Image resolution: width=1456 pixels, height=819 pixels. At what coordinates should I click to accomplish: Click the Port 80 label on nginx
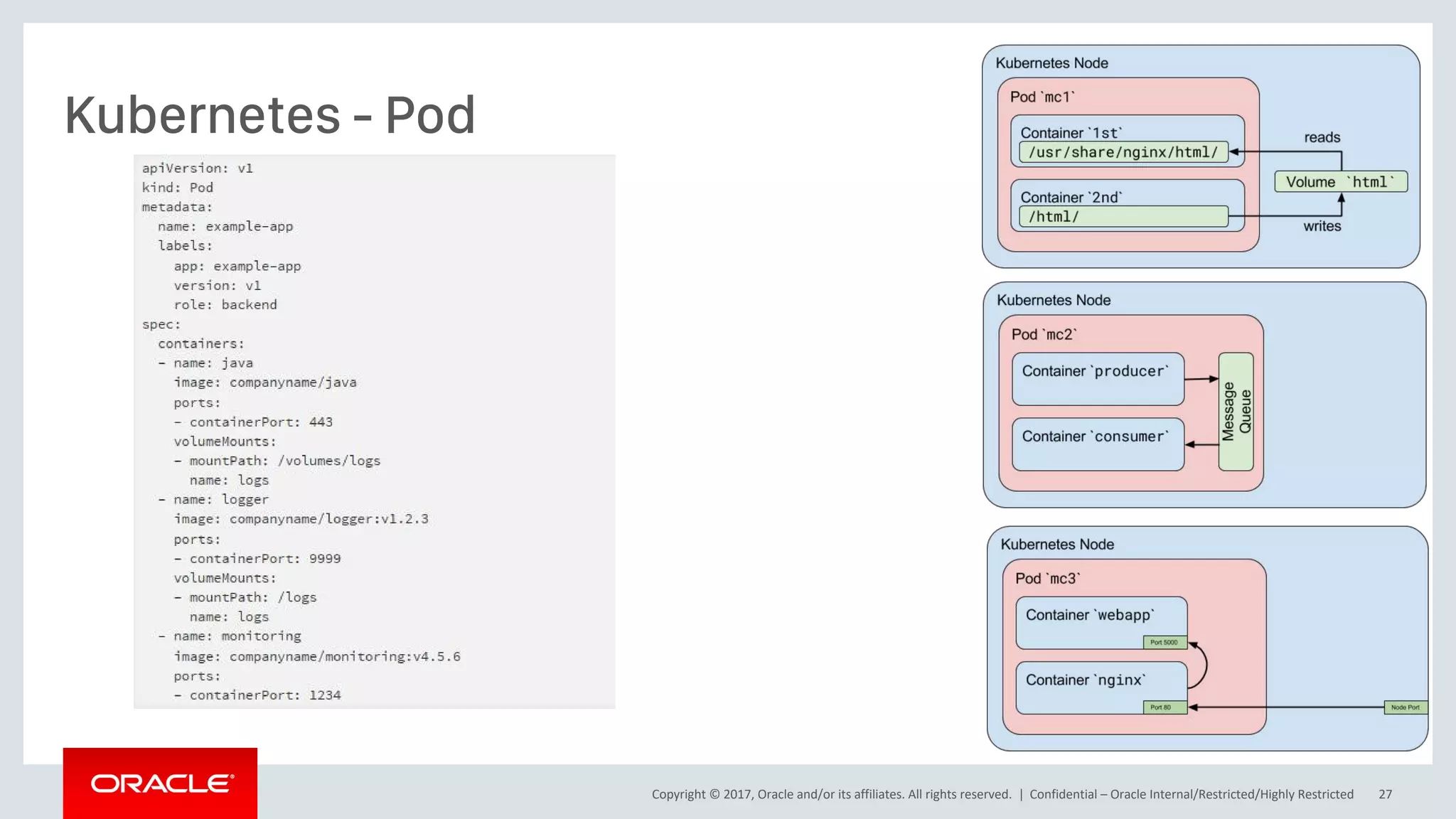1164,707
